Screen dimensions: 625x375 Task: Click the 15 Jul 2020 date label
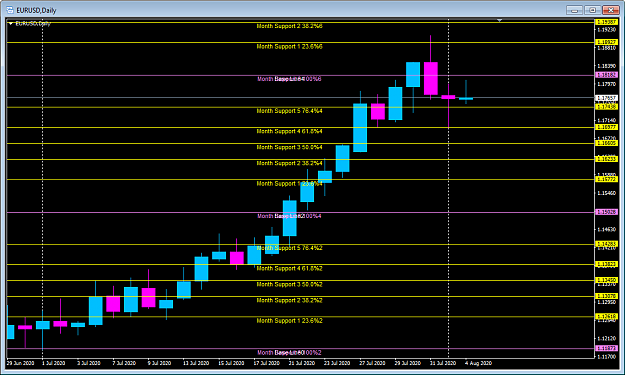231,363
